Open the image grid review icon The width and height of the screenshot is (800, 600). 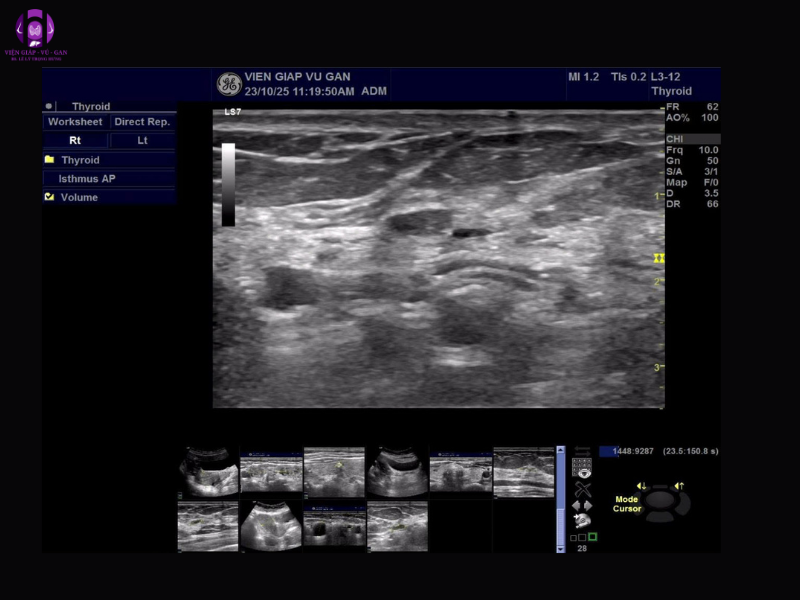tap(584, 467)
